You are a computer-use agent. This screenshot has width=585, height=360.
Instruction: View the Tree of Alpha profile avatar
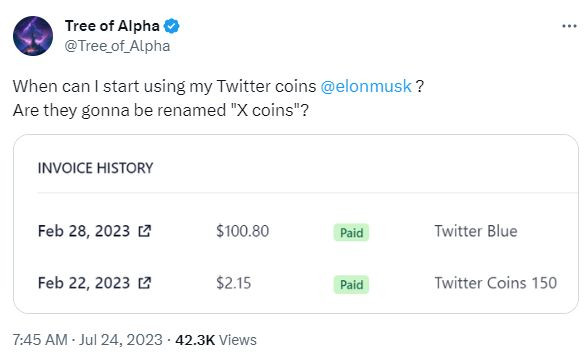(33, 36)
